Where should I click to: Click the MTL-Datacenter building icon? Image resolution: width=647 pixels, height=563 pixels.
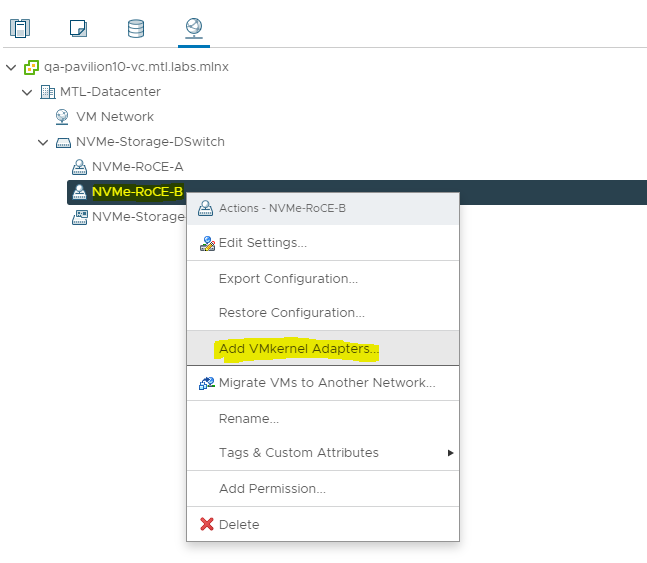pos(47,92)
